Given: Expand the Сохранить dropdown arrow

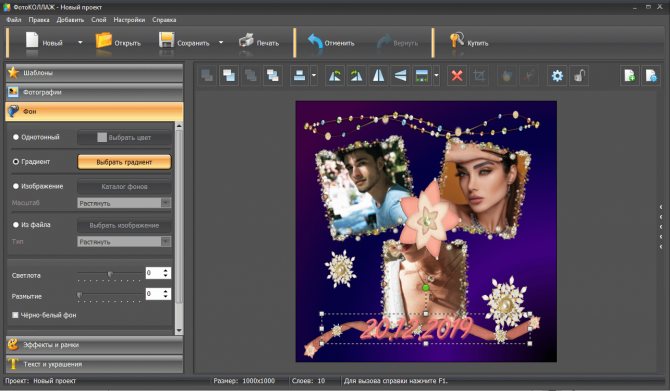Looking at the screenshot, I should 221,42.
